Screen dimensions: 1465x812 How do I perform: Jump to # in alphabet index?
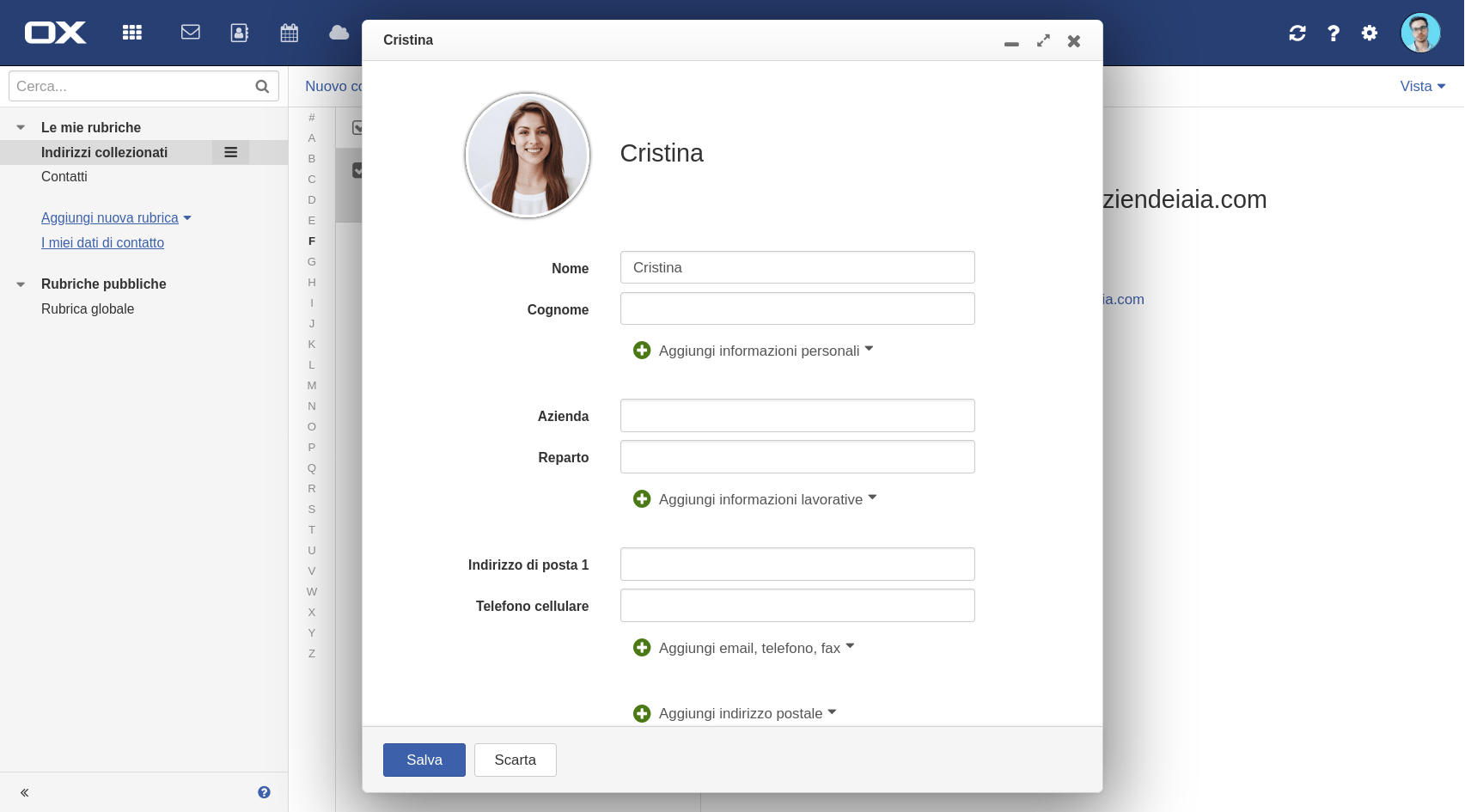coord(312,117)
